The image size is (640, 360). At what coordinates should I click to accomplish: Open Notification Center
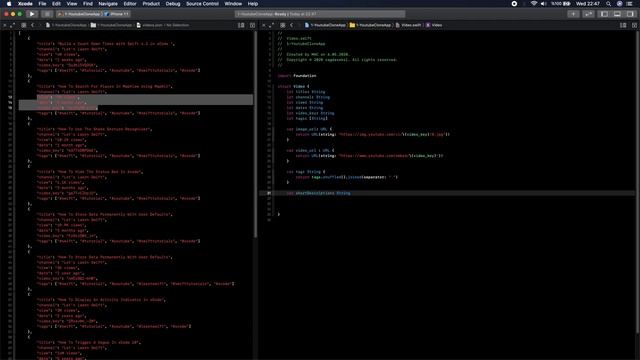click(630, 4)
